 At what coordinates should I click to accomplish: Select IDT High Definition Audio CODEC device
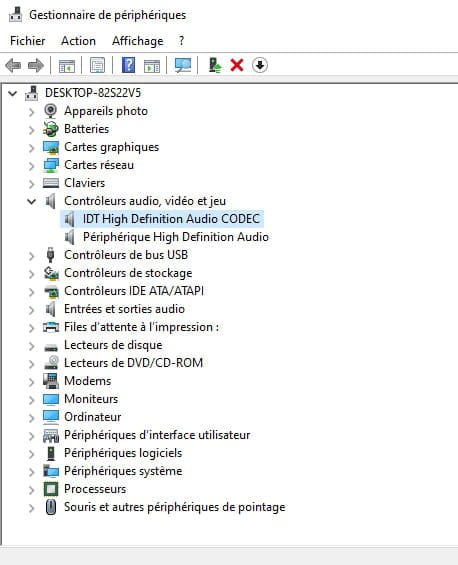click(171, 219)
